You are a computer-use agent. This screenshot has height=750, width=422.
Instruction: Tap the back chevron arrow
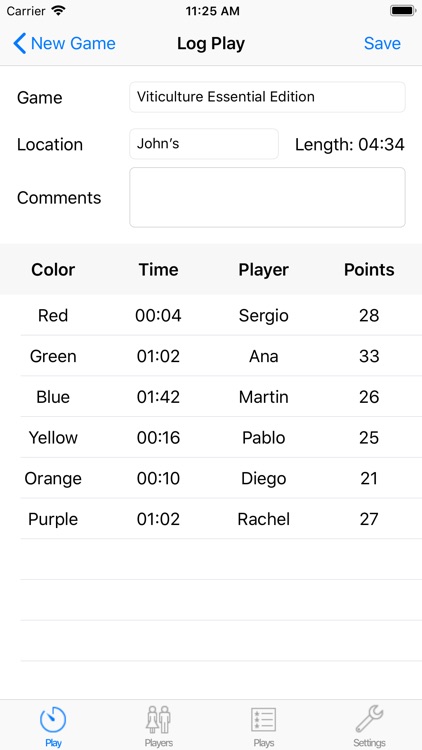coord(19,44)
